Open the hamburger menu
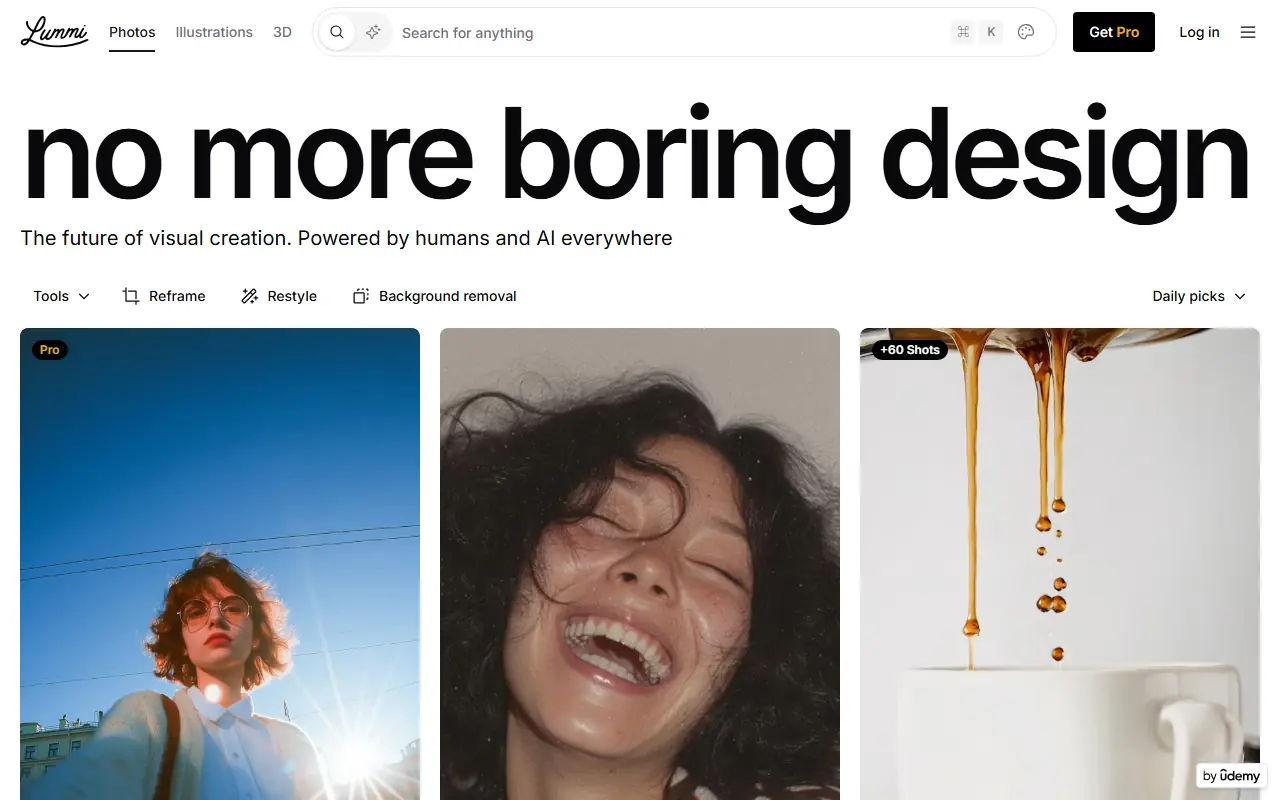This screenshot has width=1280, height=800. [x=1247, y=32]
